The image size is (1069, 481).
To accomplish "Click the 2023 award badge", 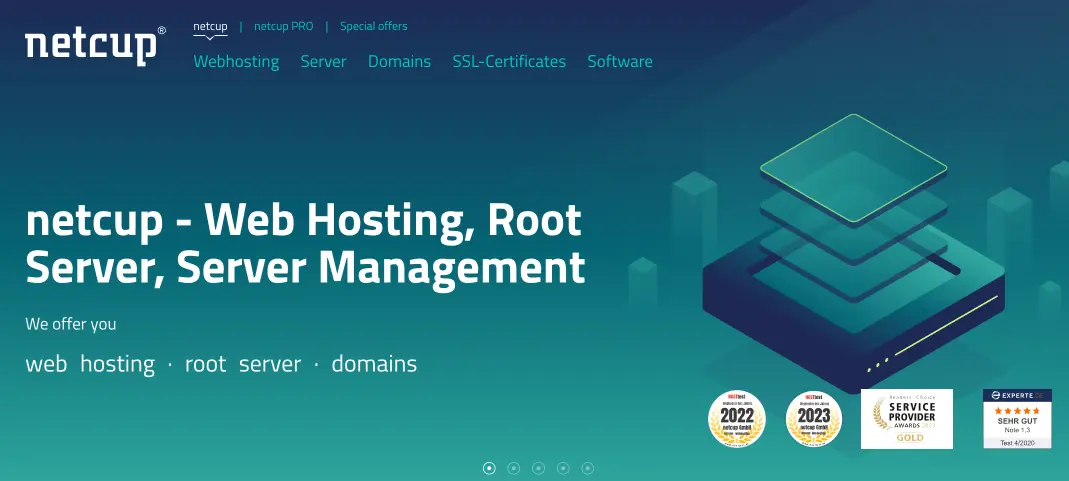I will pyautogui.click(x=813, y=419).
